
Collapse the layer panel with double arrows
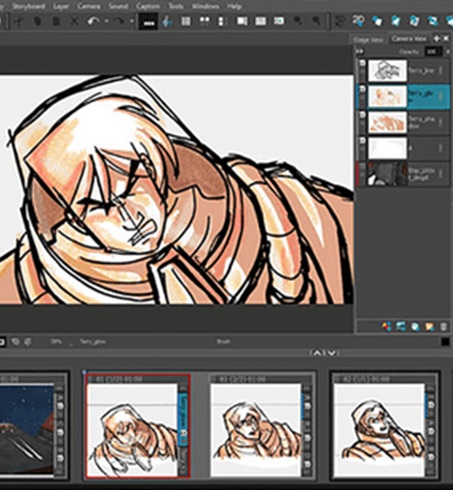360,52
